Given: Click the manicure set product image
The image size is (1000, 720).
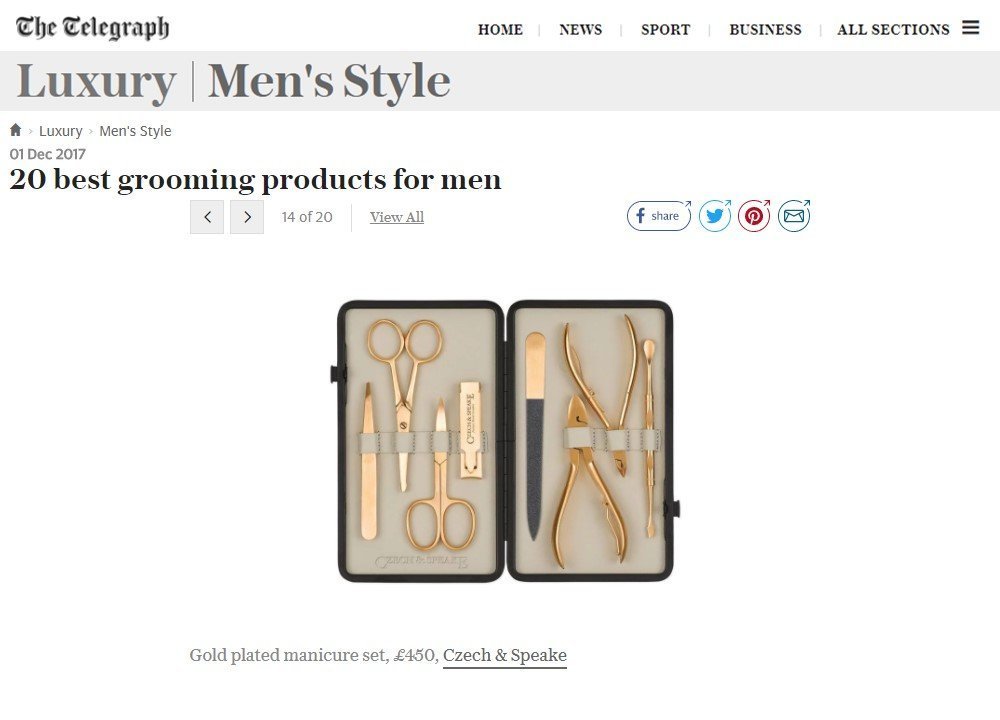Looking at the screenshot, I should 505,441.
